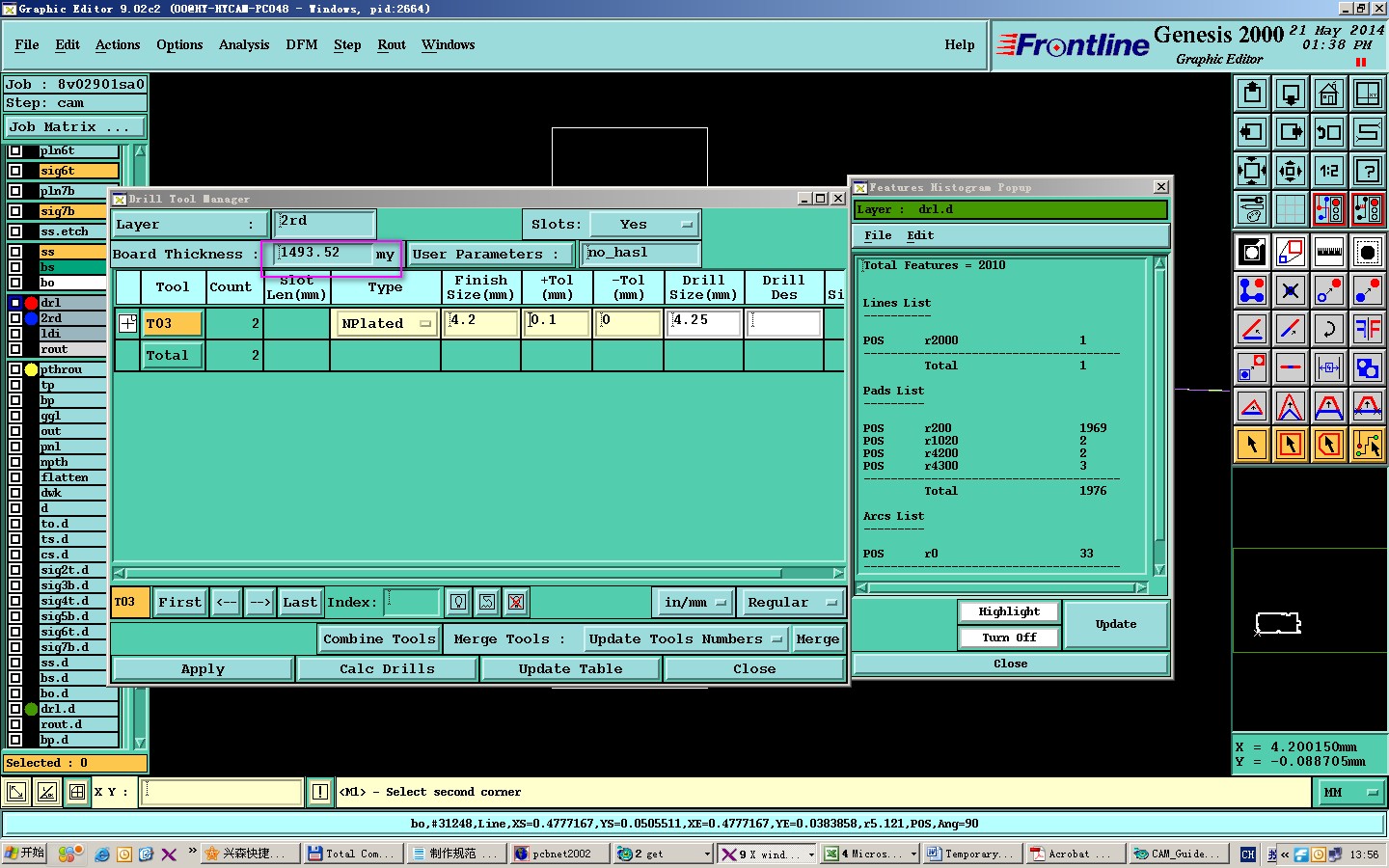
Task: Click the pan left view icon
Action: 1252,132
